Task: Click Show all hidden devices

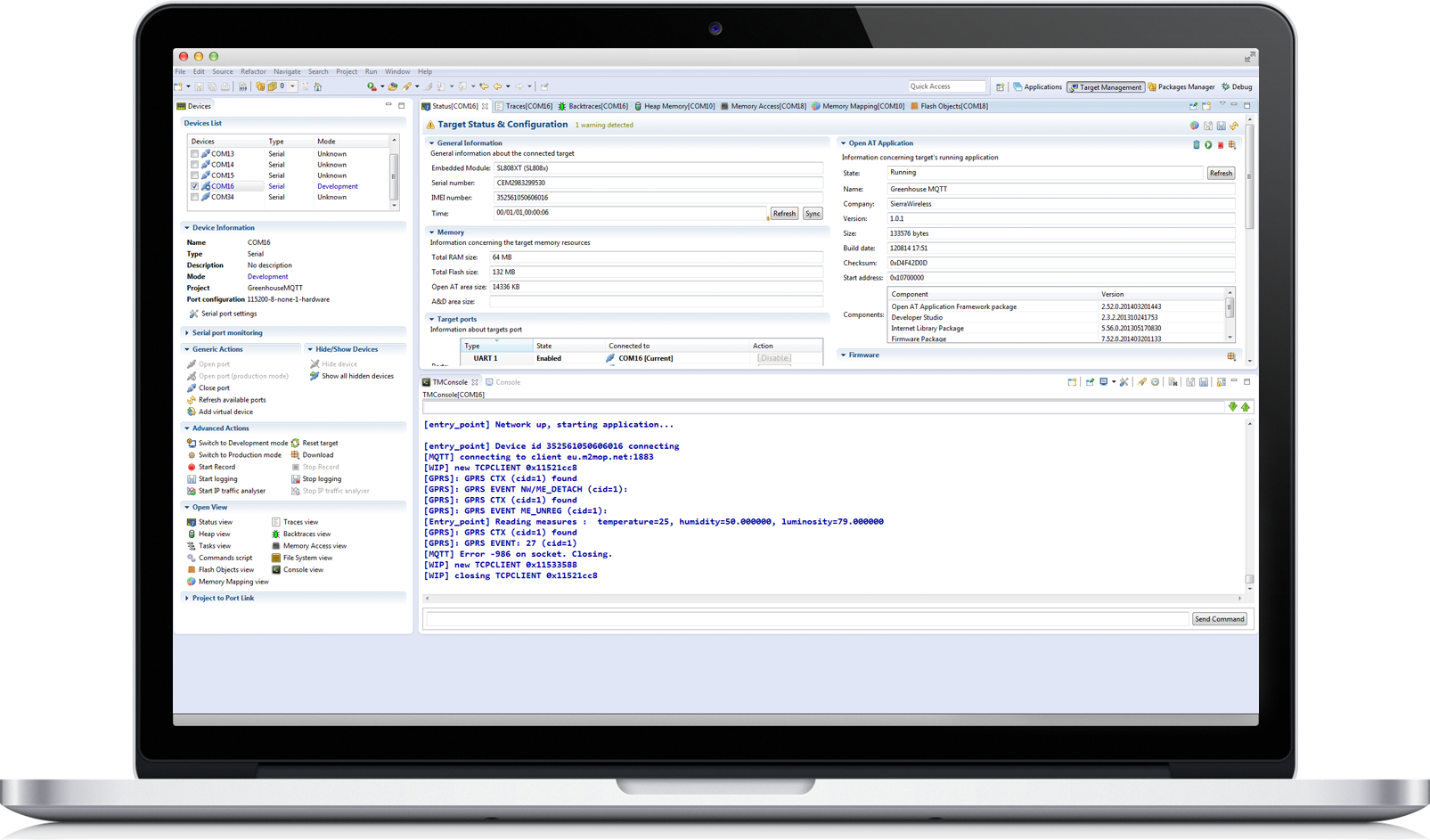Action: pyautogui.click(x=356, y=376)
